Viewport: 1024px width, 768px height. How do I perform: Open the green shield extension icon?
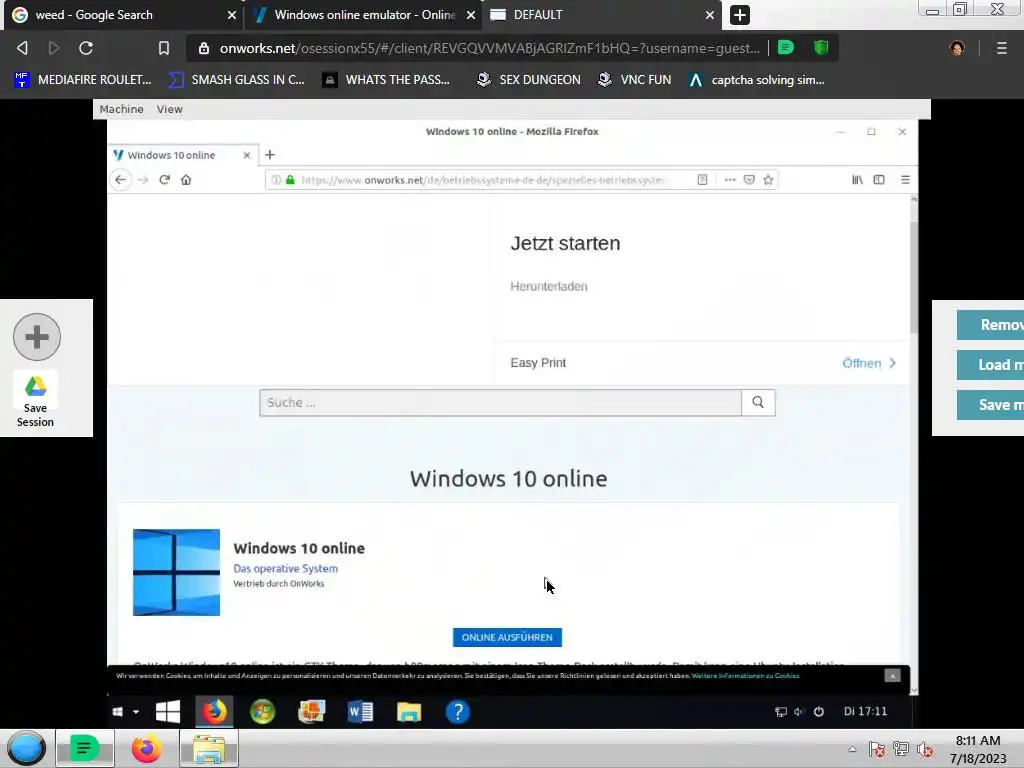pos(821,48)
